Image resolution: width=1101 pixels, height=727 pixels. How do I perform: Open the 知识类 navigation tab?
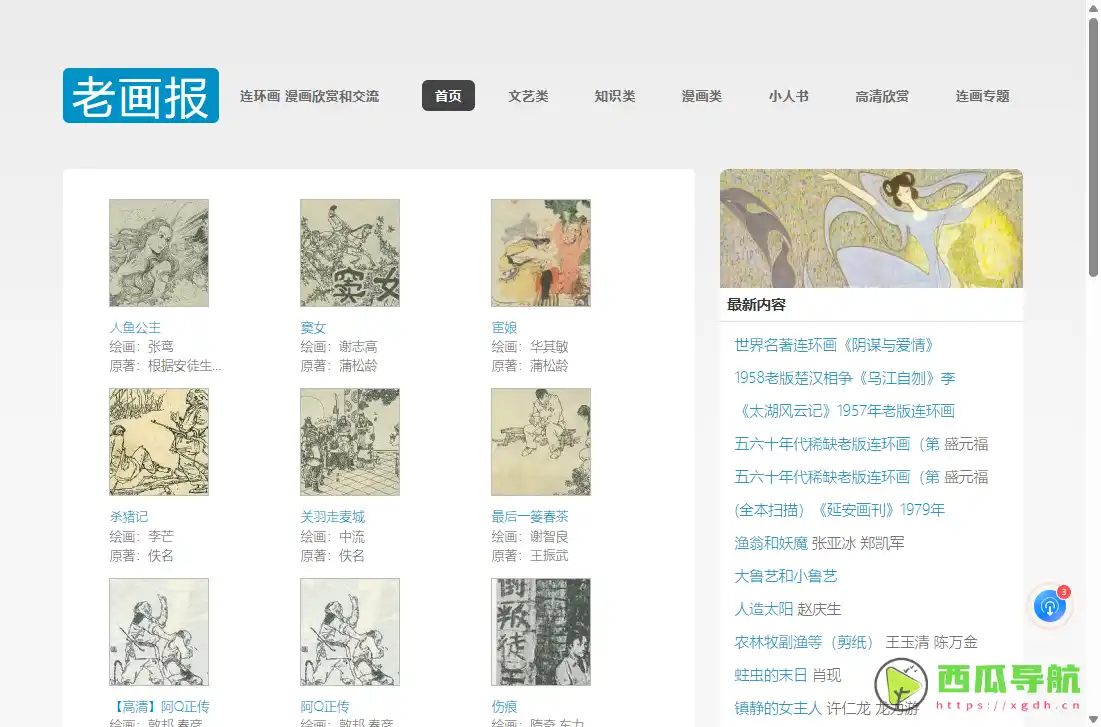(x=614, y=96)
